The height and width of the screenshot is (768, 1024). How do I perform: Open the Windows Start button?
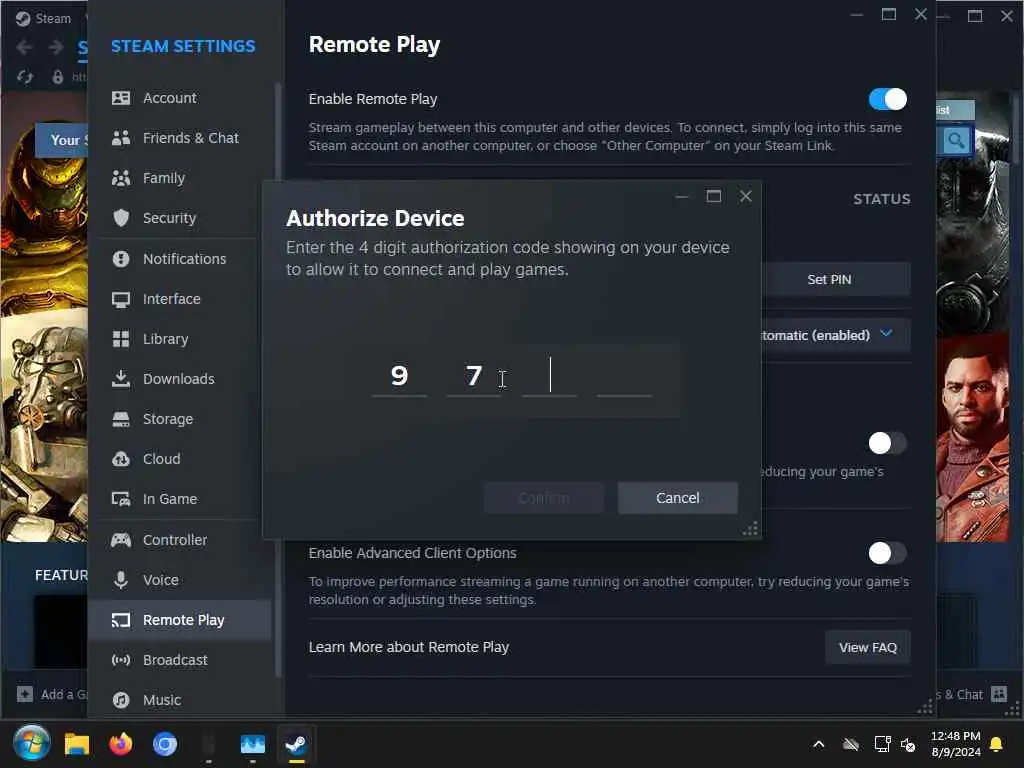(31, 743)
